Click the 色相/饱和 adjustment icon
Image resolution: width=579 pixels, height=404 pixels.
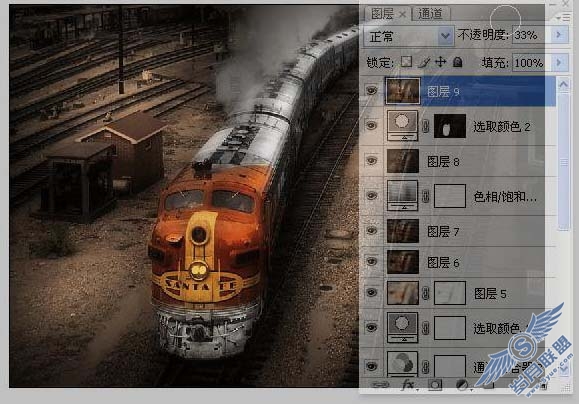[x=402, y=196]
